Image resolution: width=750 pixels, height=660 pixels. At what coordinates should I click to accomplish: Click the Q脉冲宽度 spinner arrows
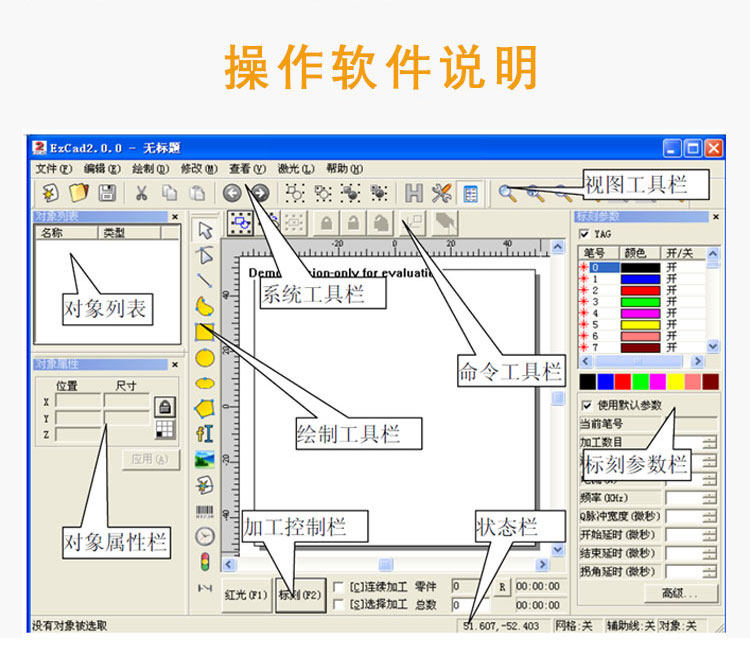coord(710,517)
